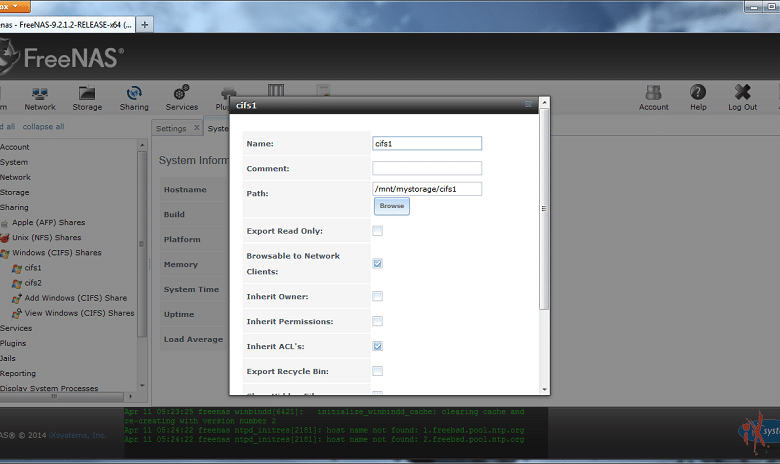
Task: Expand Plugins in the navigation tree
Action: pyautogui.click(x=13, y=343)
